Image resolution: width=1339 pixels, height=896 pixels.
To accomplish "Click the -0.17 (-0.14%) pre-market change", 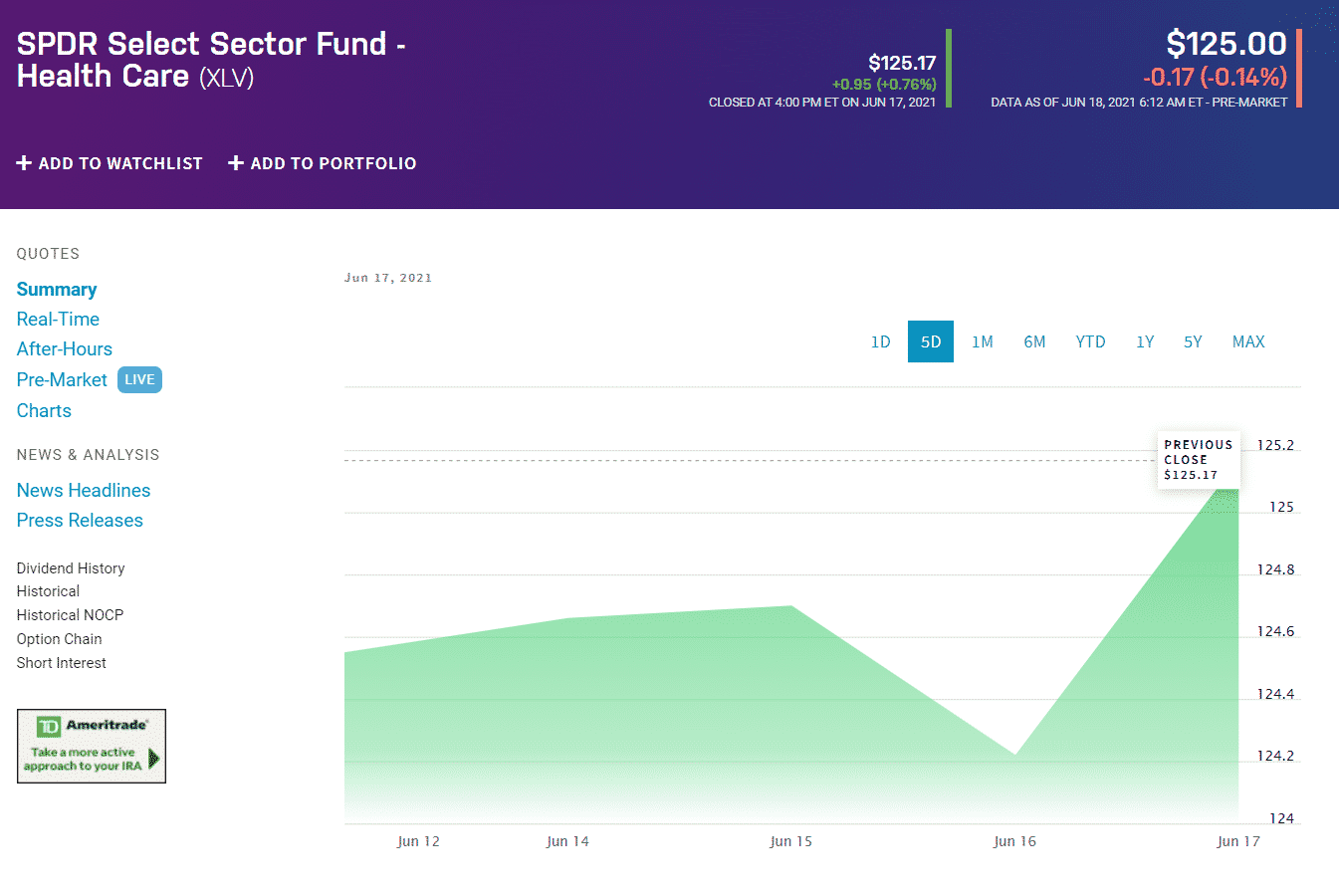I will tap(1215, 77).
